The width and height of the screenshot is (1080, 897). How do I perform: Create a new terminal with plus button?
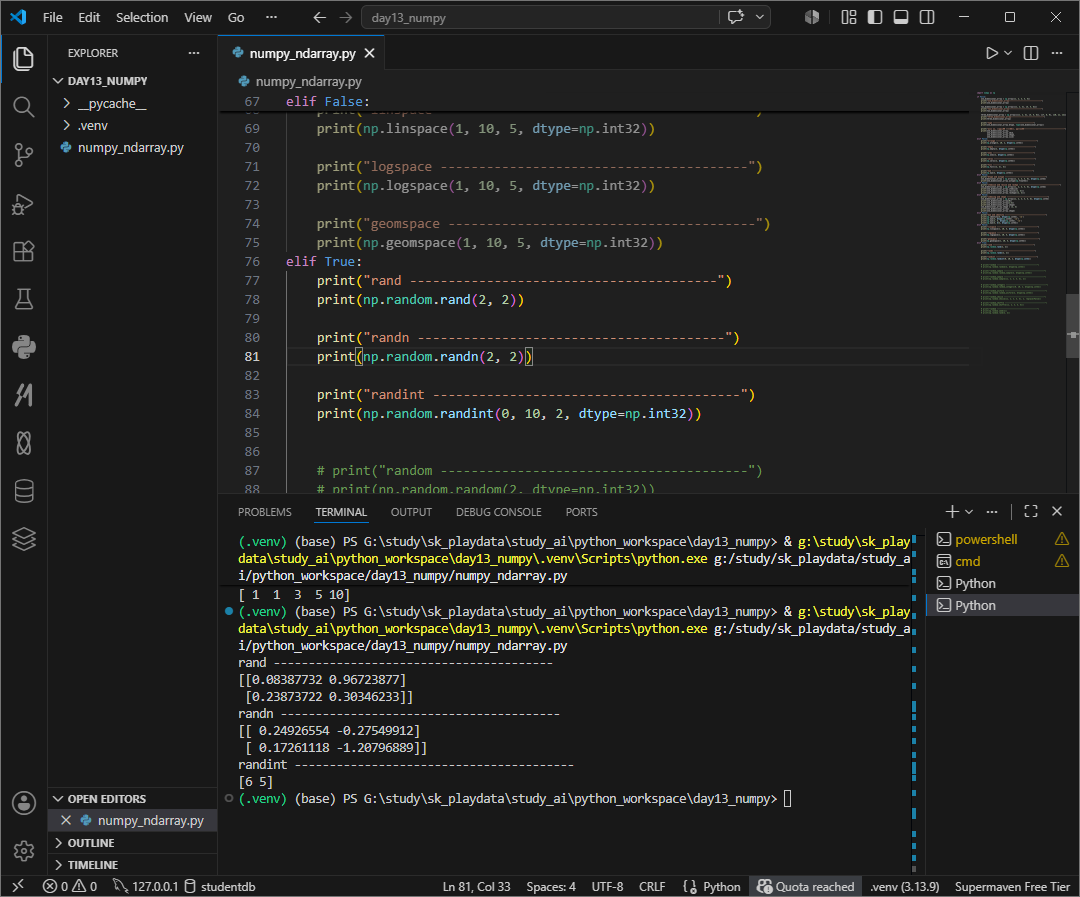point(952,511)
